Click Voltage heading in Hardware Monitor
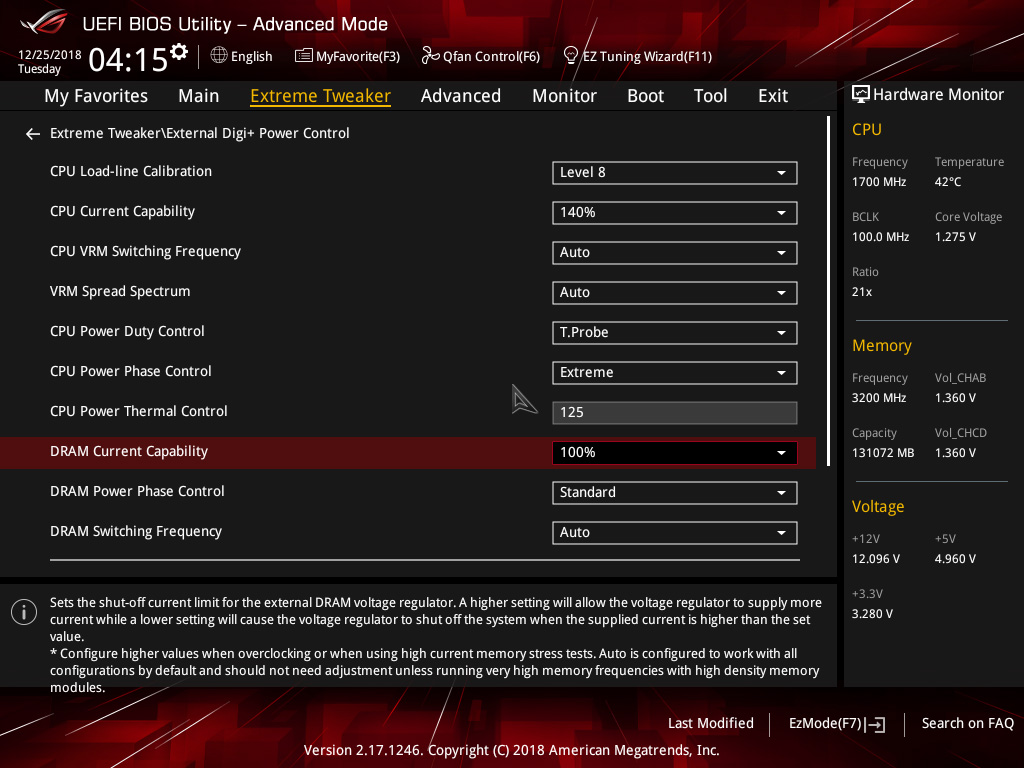Viewport: 1024px width, 768px height. [878, 507]
